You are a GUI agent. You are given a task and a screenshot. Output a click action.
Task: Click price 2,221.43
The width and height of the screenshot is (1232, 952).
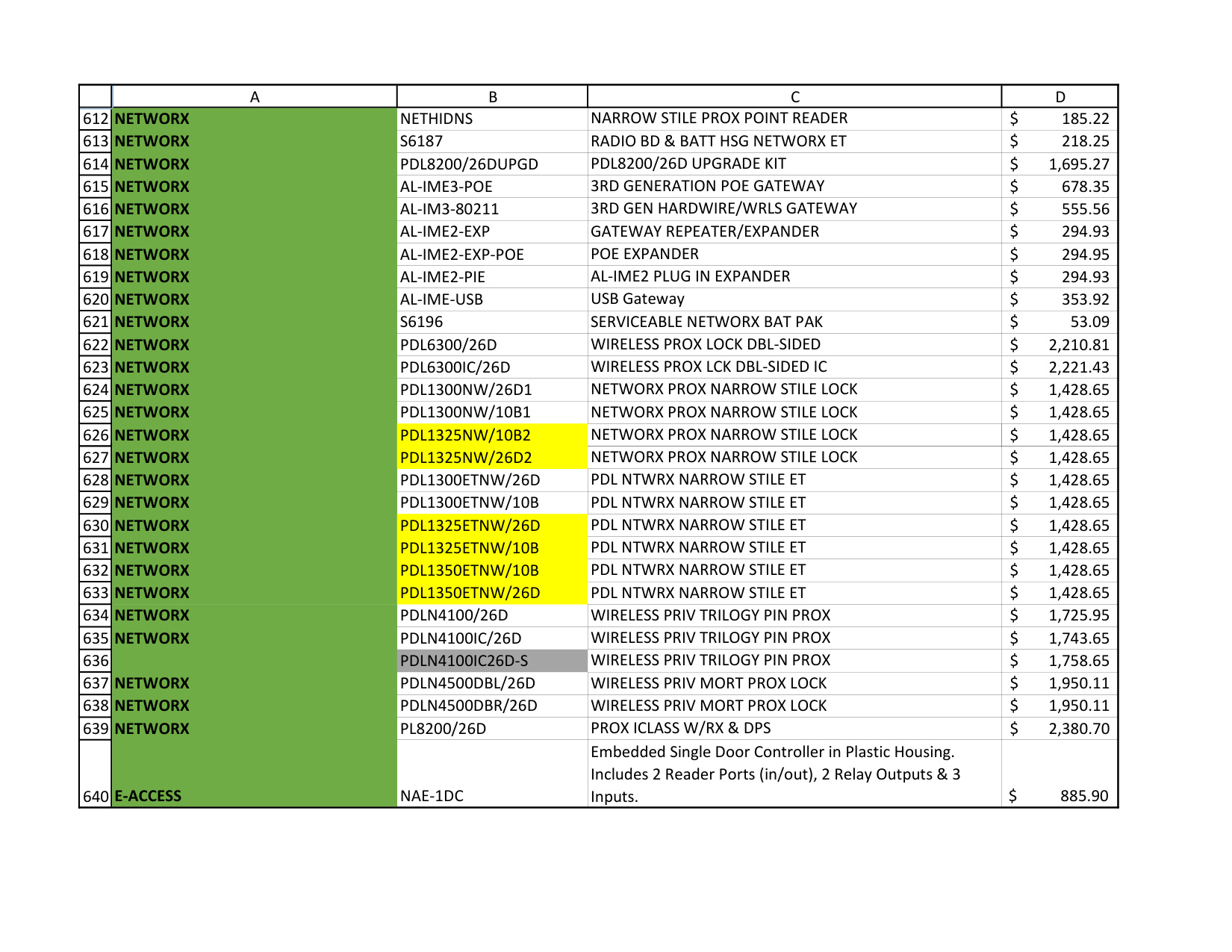coord(1060,367)
